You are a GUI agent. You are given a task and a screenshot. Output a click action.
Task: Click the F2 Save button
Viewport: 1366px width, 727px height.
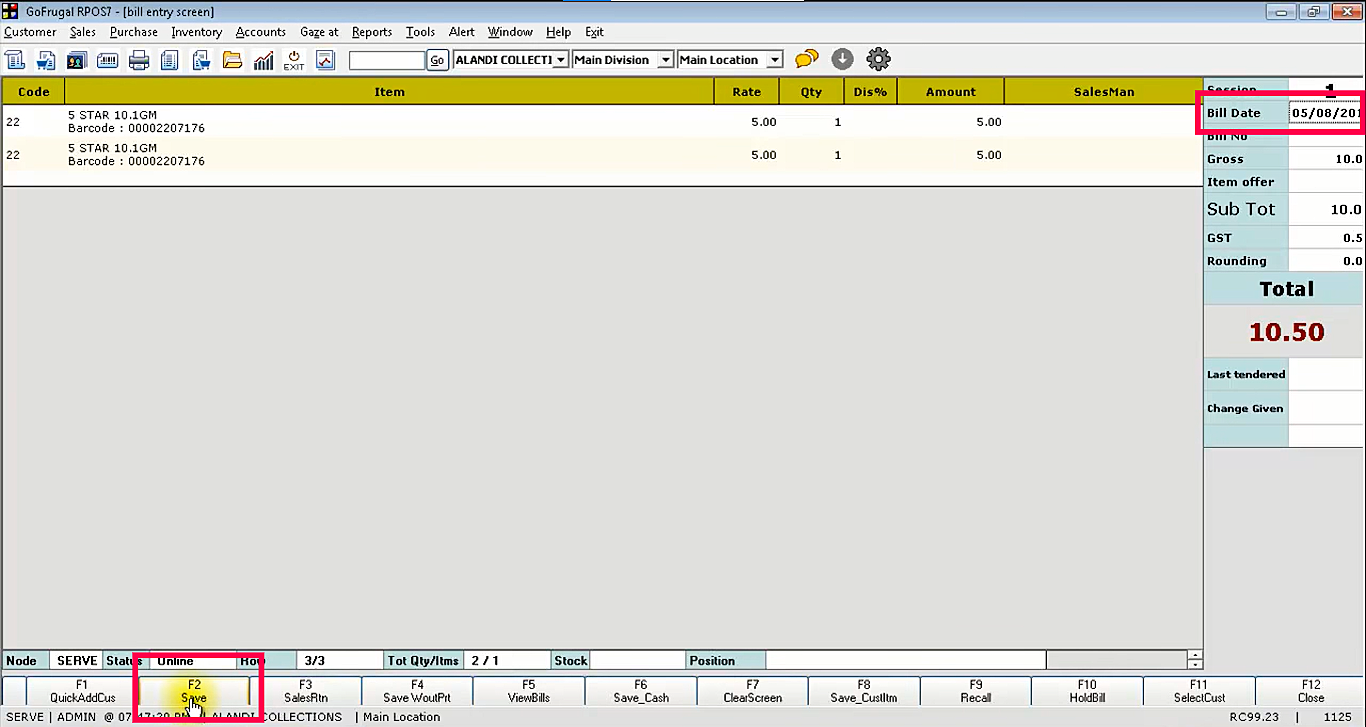coord(194,691)
